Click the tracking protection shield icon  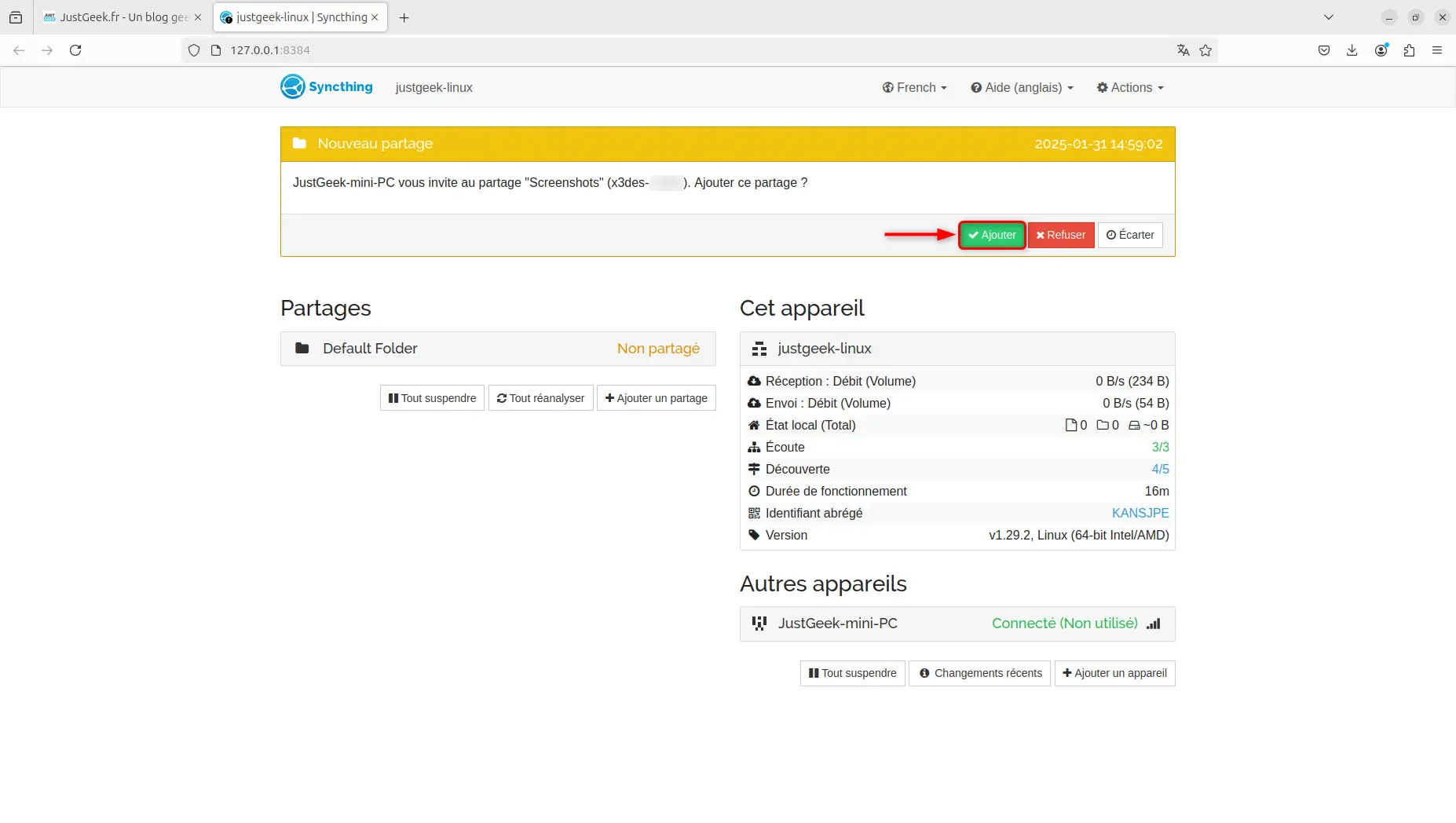(194, 50)
